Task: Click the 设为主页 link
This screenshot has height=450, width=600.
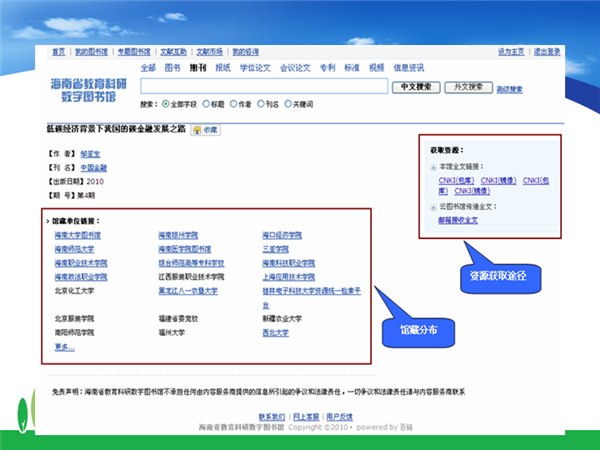Action: click(511, 52)
